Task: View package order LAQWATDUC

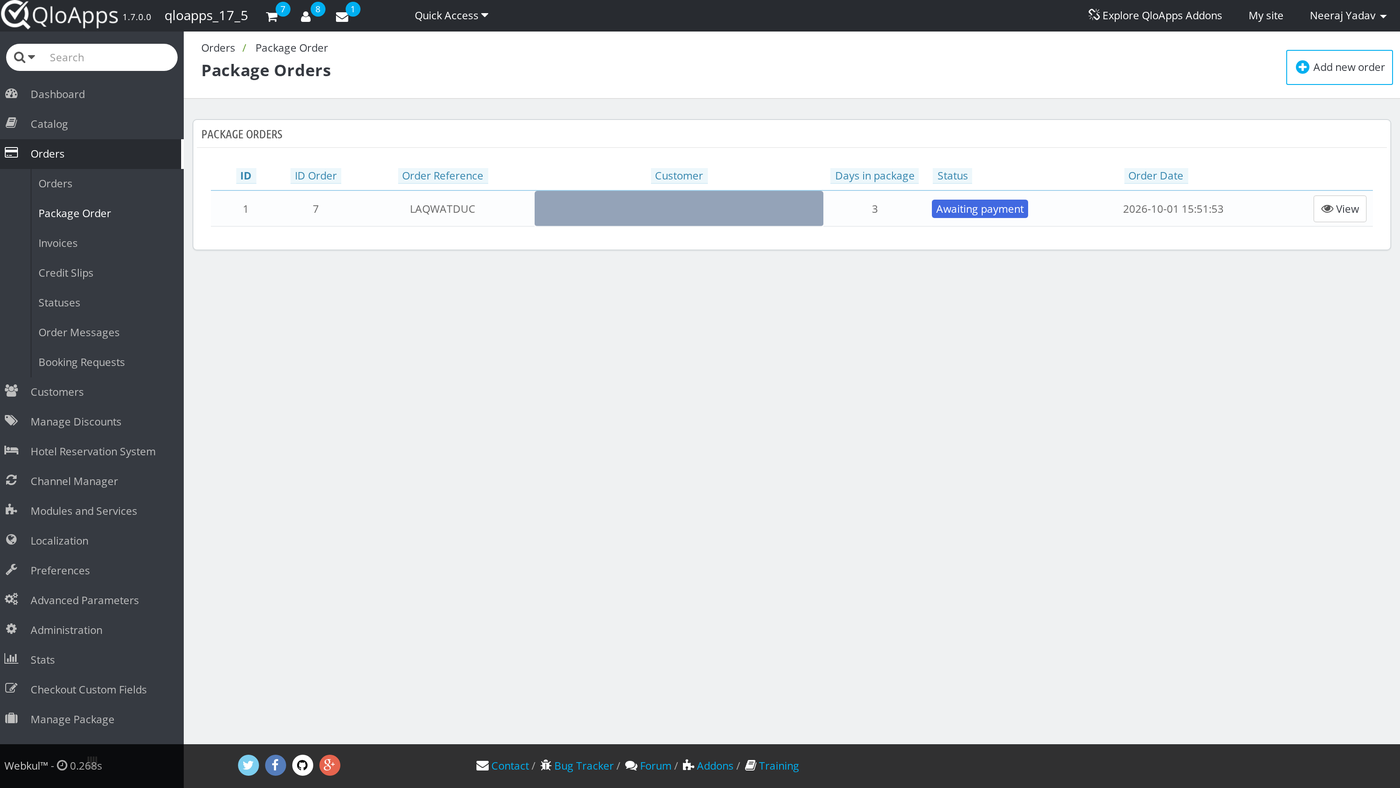Action: pos(1340,209)
